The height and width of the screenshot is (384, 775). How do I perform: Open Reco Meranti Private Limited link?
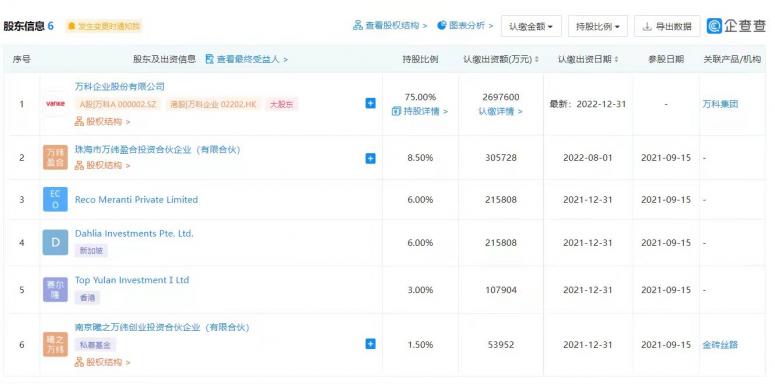tap(136, 200)
